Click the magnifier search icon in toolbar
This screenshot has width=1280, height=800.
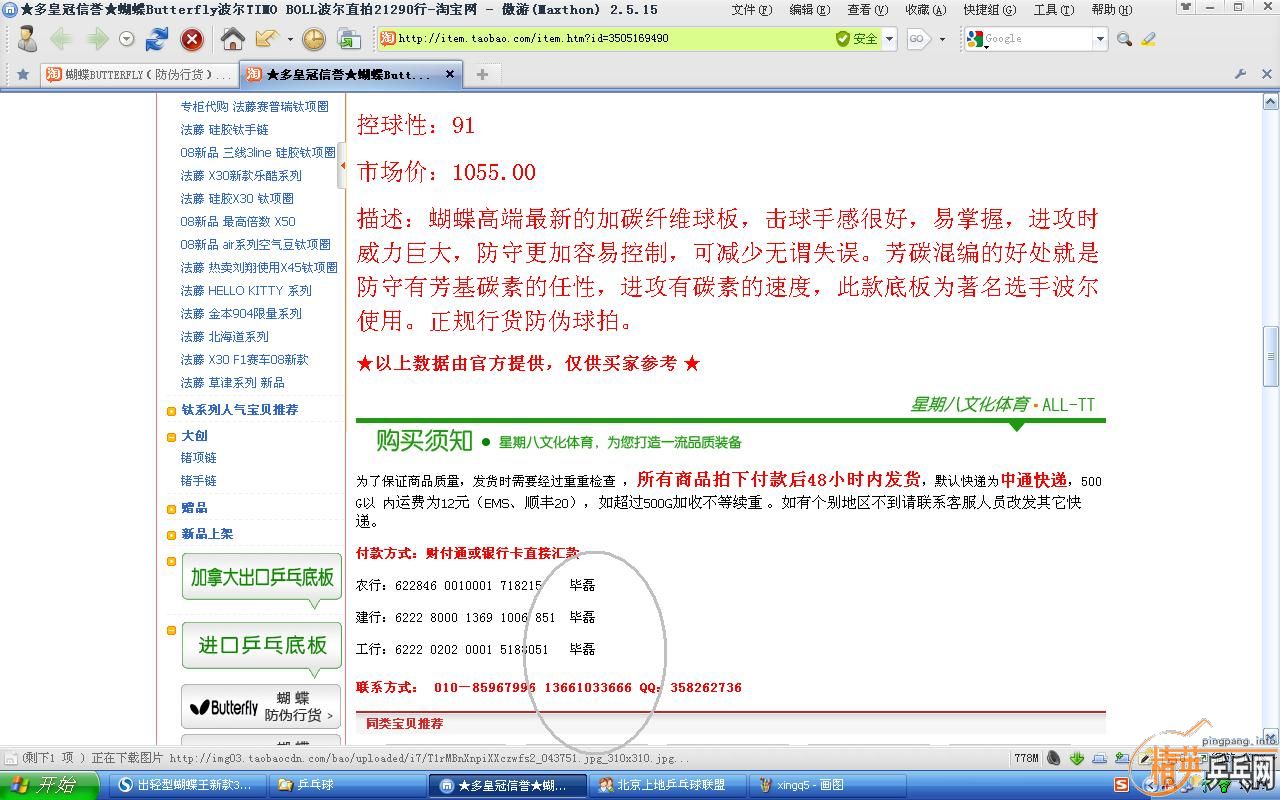point(1124,38)
